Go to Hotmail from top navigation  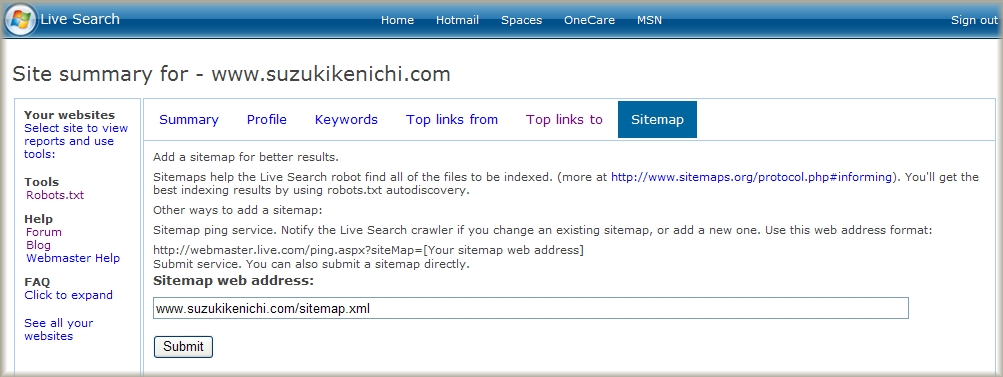[457, 20]
